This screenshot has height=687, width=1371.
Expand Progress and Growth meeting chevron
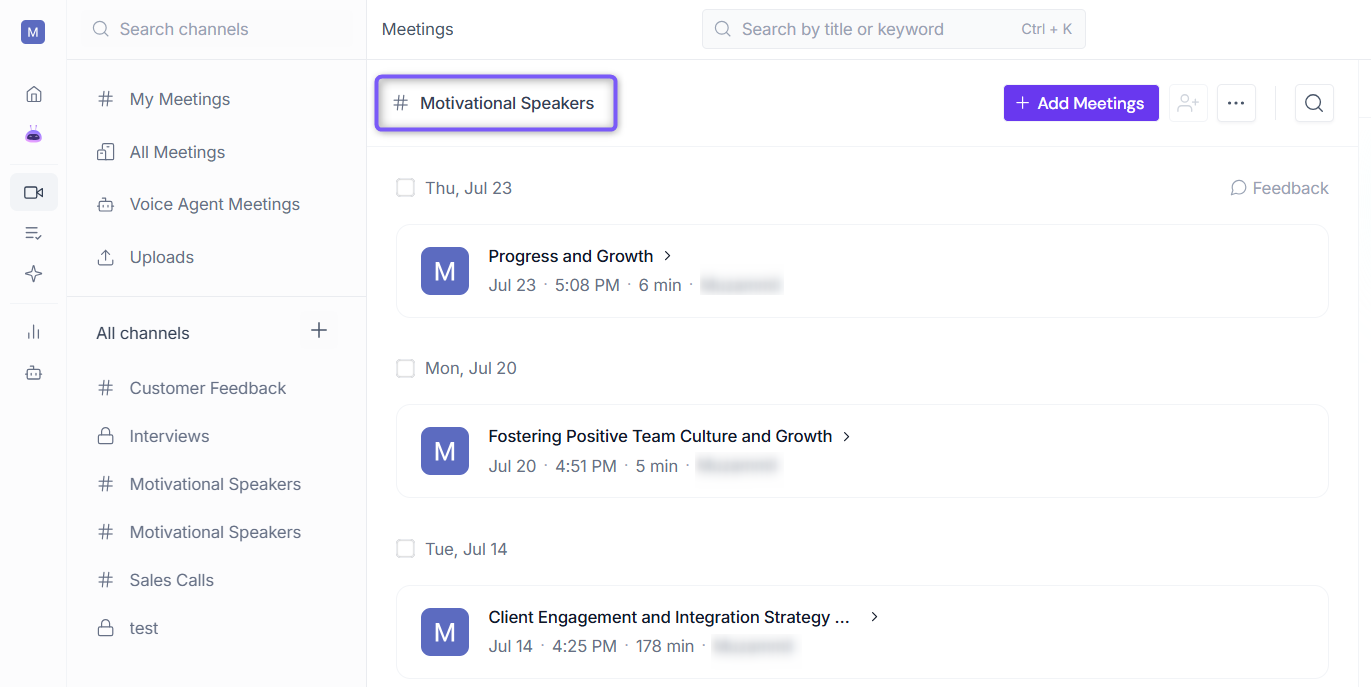point(668,256)
